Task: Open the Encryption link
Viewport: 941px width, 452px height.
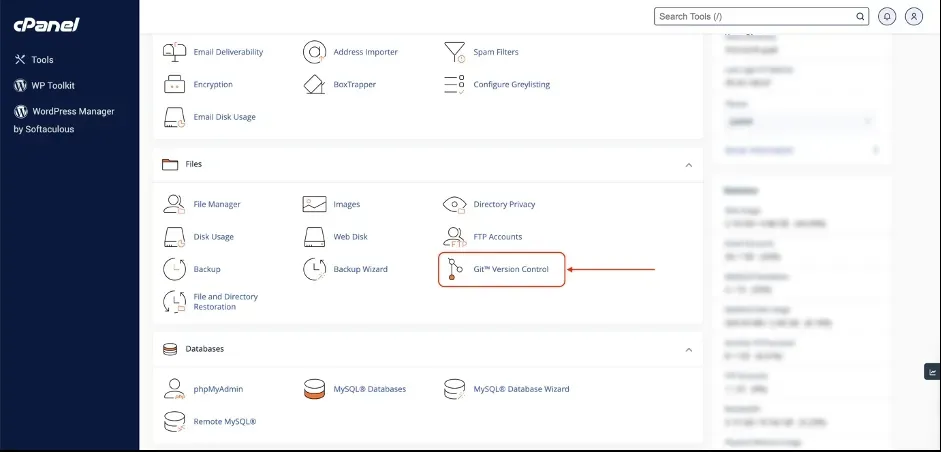Action: pos(213,85)
